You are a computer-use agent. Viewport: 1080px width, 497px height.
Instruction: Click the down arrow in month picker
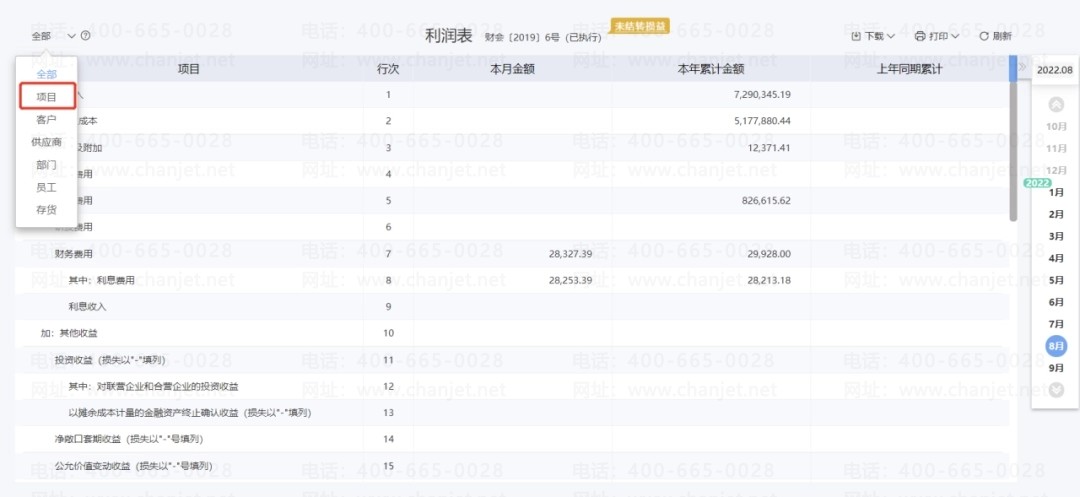point(1055,390)
